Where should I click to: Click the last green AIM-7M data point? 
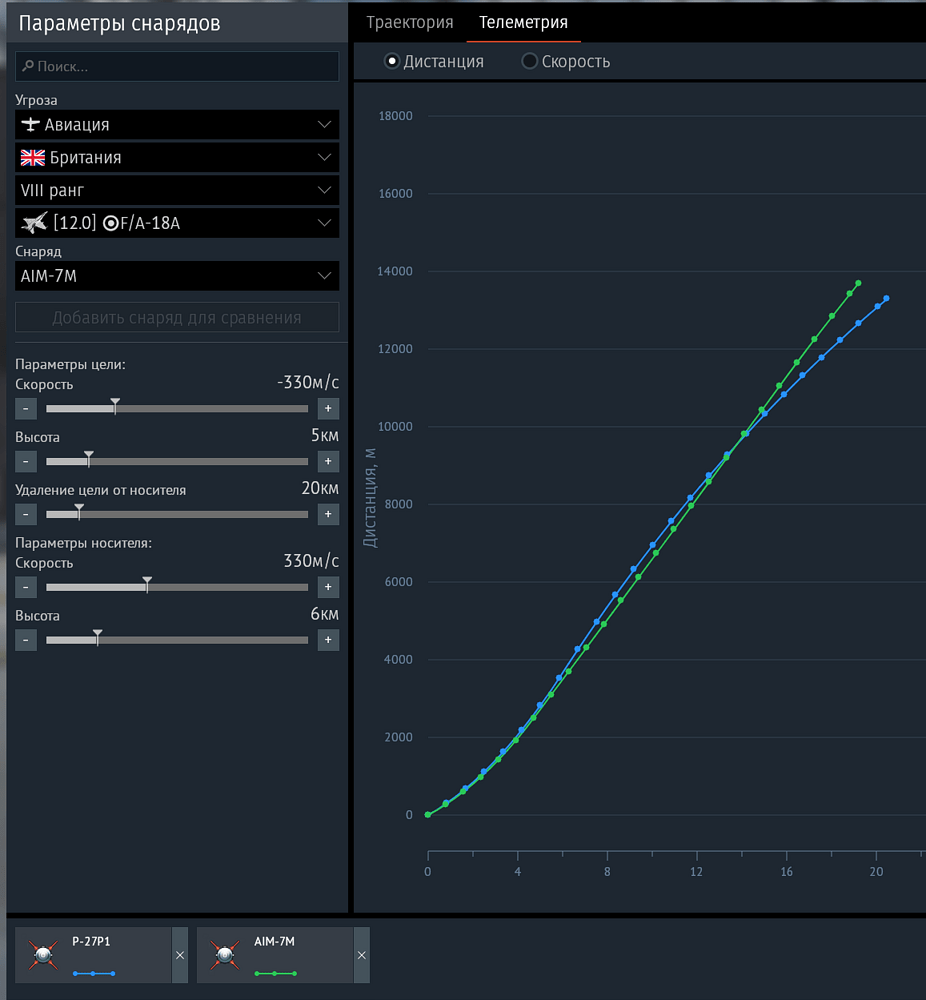858,283
